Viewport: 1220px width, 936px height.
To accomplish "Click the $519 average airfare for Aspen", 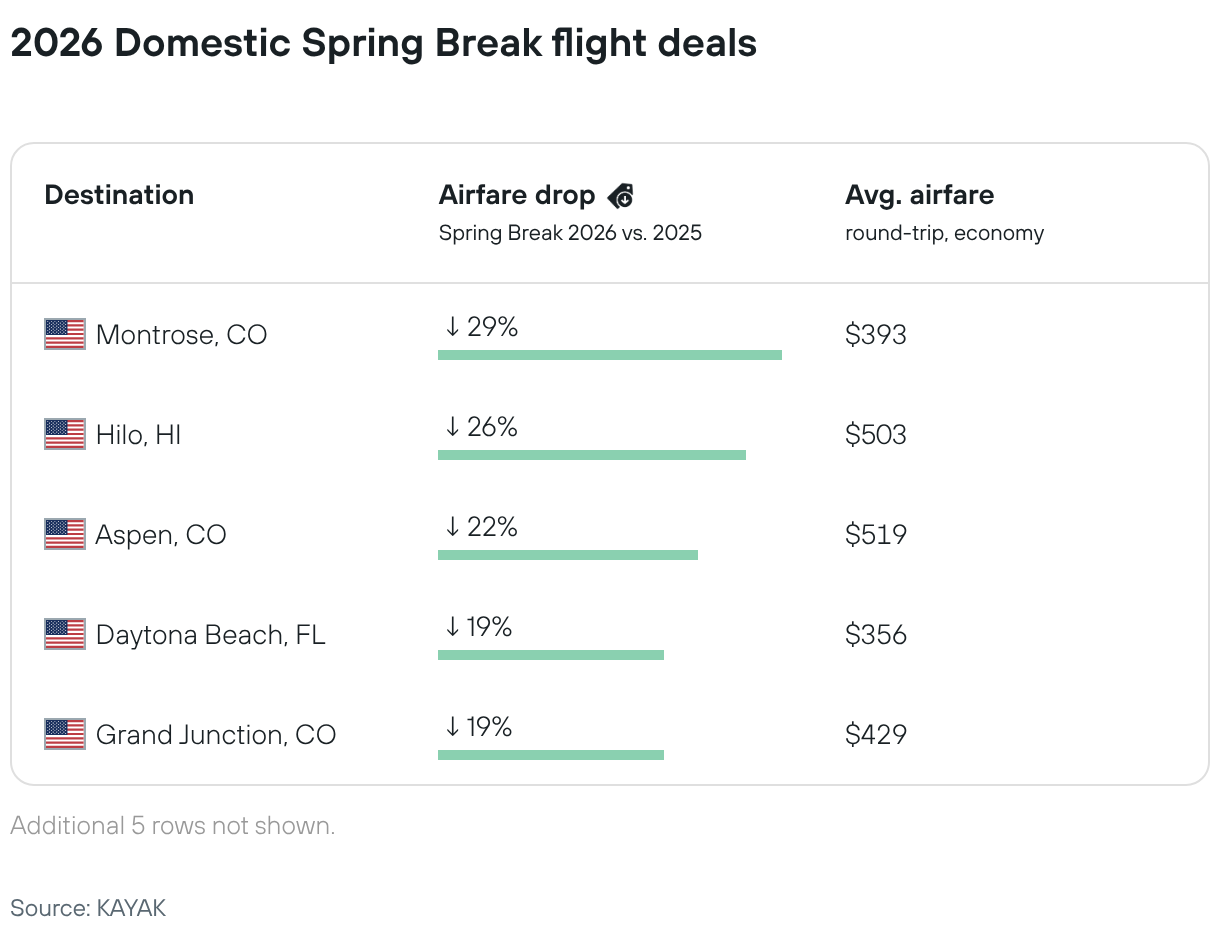I will pos(875,534).
